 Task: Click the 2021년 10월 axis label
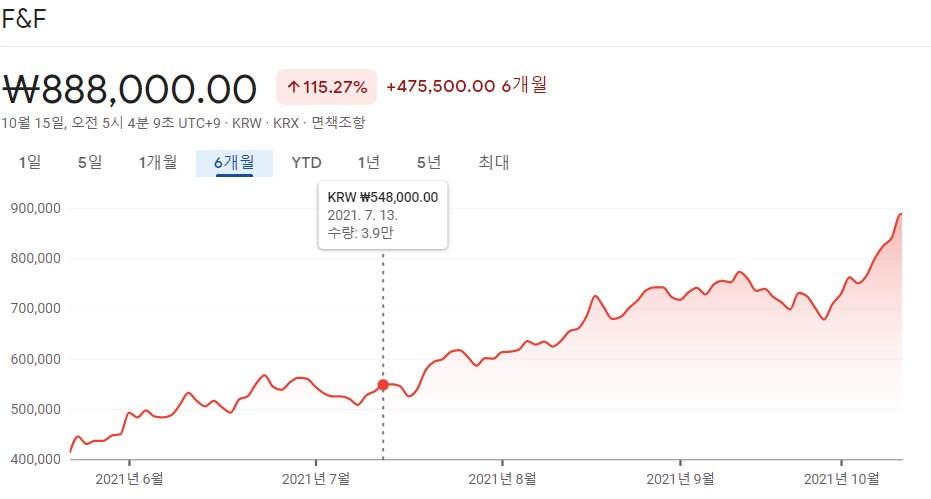[841, 479]
